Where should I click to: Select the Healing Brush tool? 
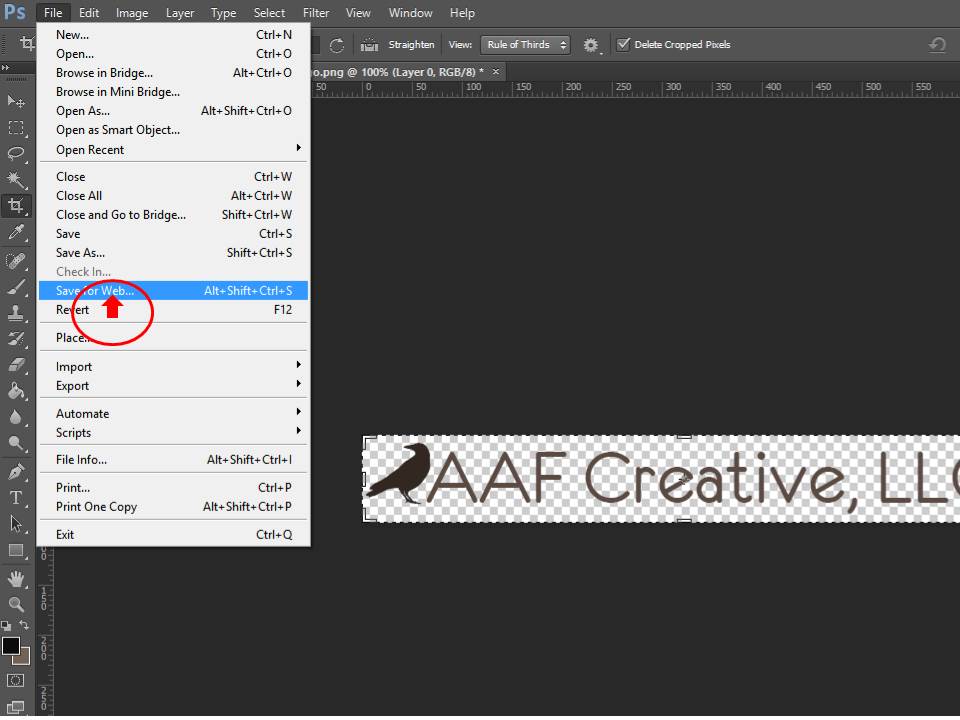point(16,261)
